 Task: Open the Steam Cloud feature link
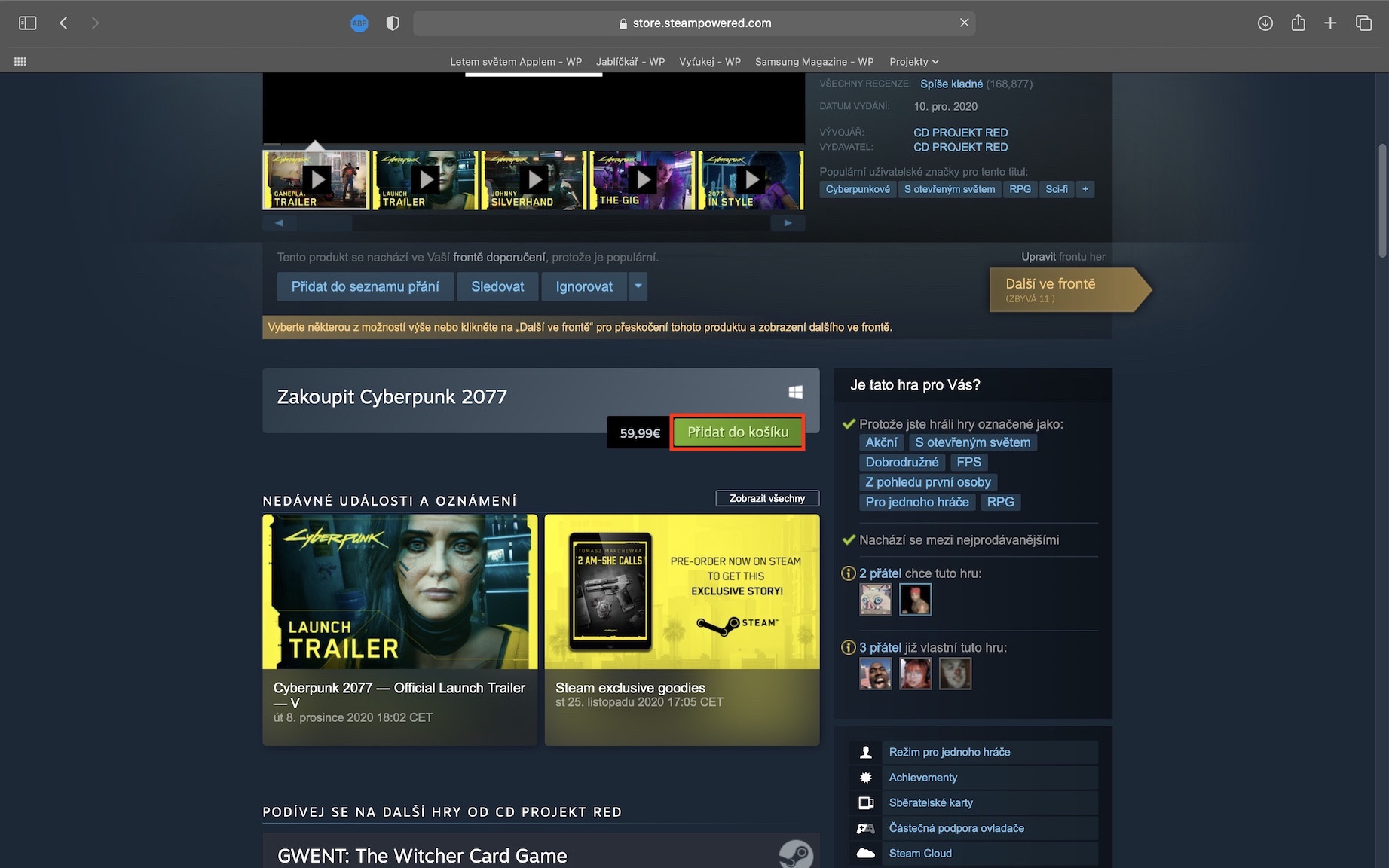point(974,853)
